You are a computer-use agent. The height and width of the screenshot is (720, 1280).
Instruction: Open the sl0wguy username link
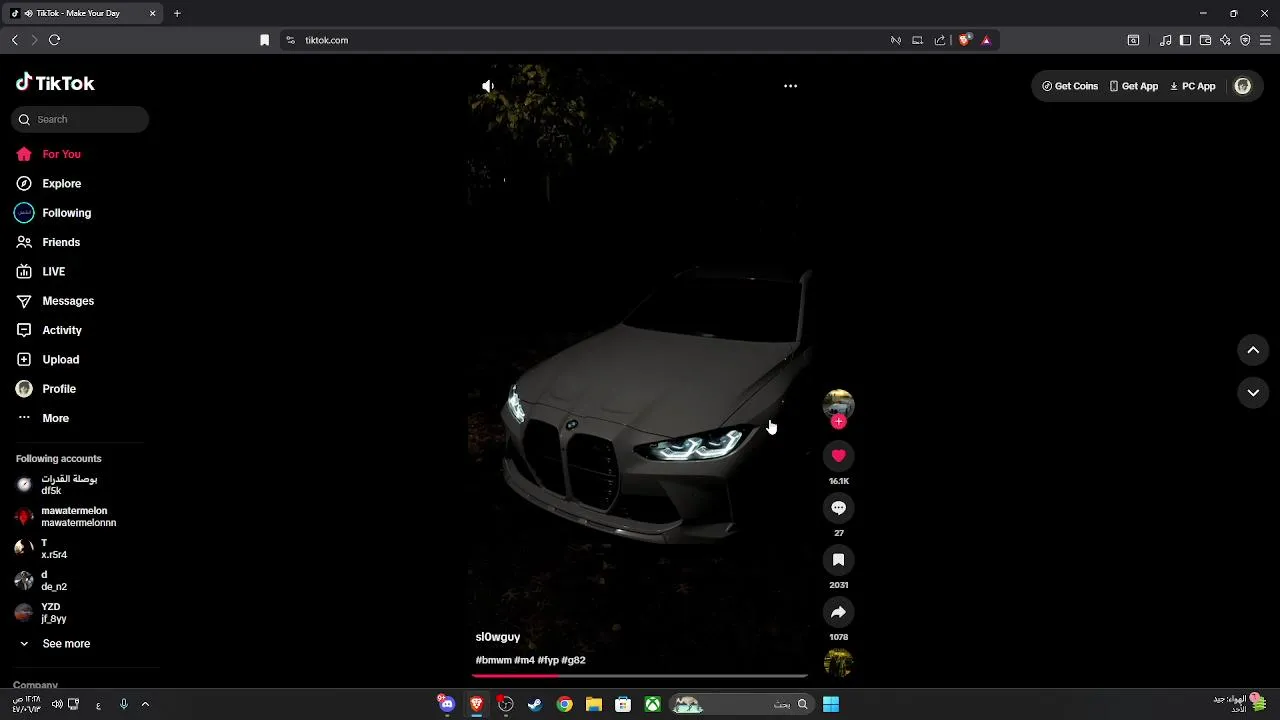(x=498, y=637)
